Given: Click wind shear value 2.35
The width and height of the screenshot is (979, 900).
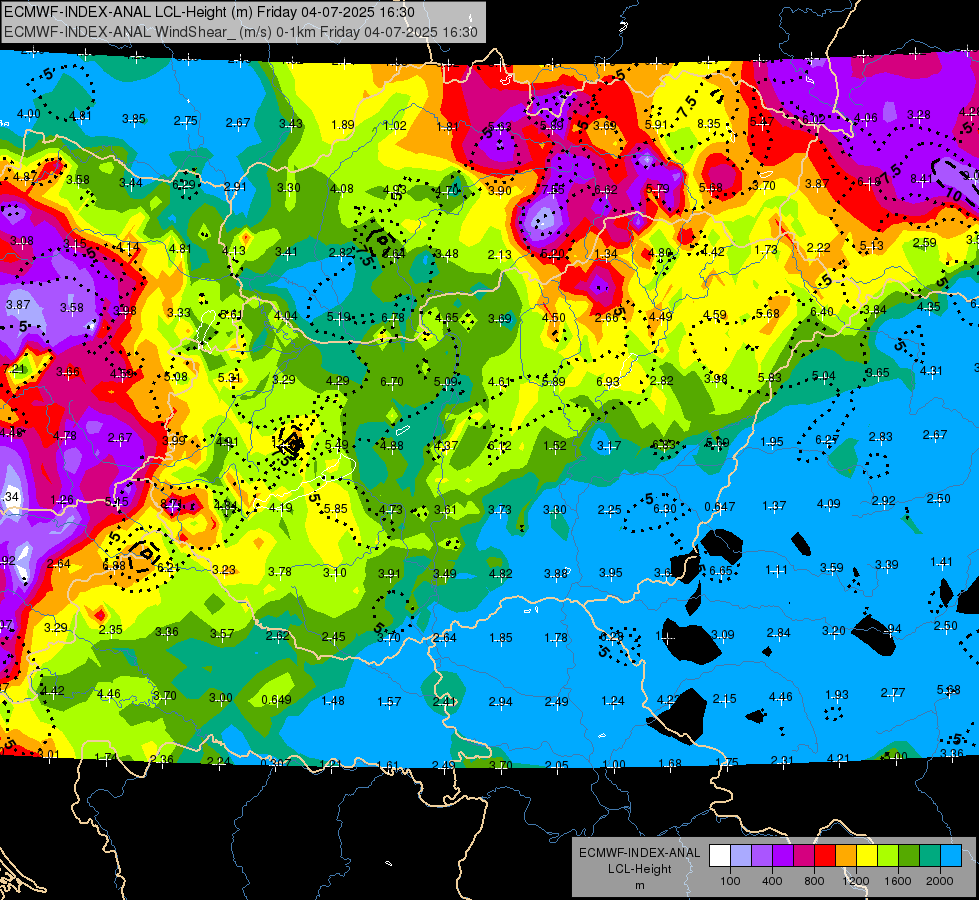Looking at the screenshot, I should [111, 629].
